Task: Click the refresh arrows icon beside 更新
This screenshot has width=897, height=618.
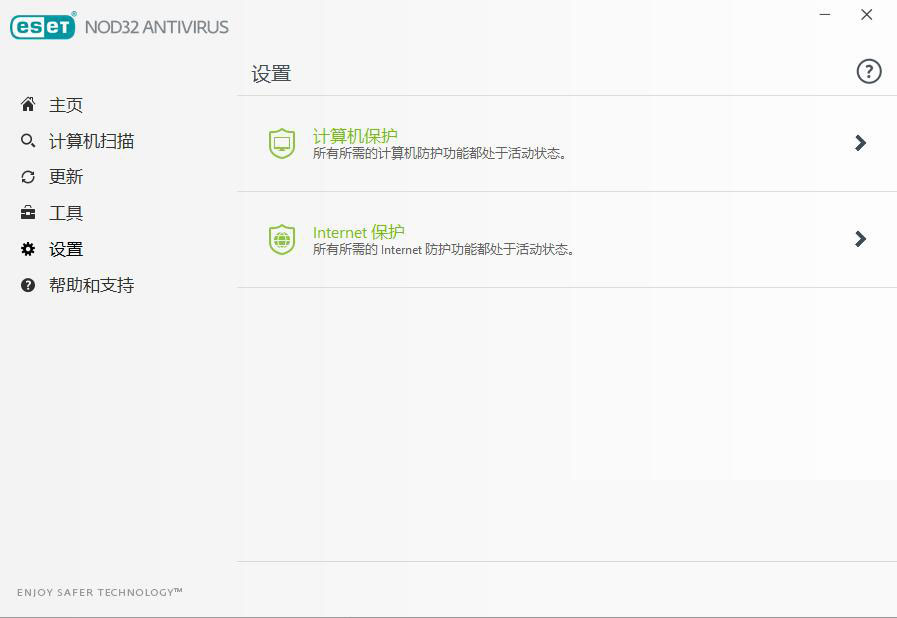Action: [x=28, y=177]
